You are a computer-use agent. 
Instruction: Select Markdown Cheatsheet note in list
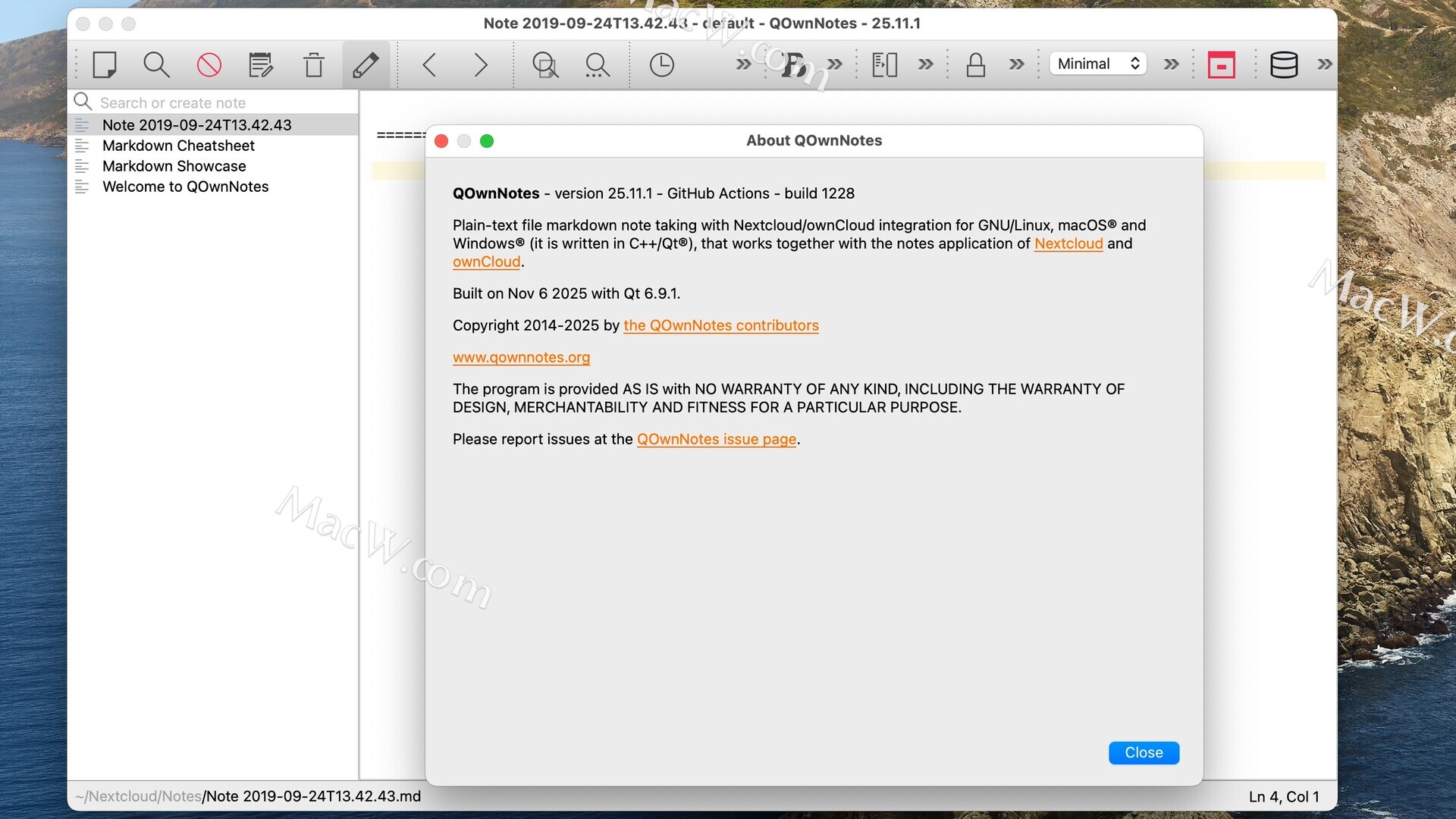pyautogui.click(x=178, y=146)
